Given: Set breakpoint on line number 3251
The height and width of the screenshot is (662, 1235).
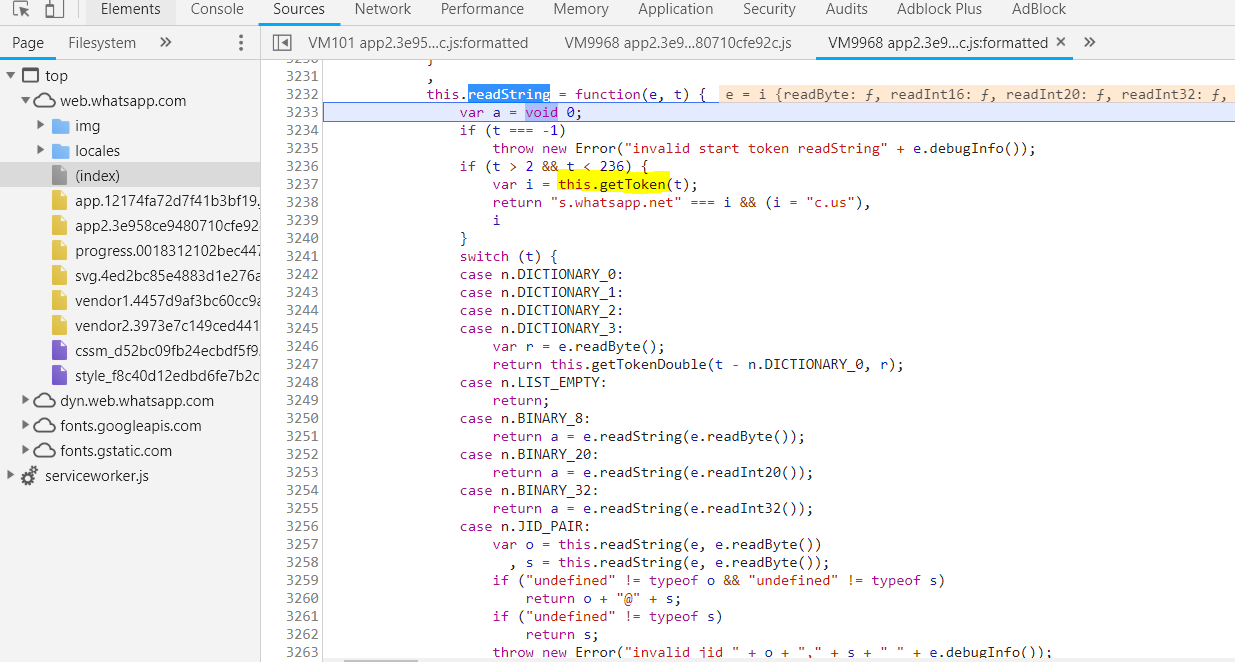Looking at the screenshot, I should coord(301,436).
